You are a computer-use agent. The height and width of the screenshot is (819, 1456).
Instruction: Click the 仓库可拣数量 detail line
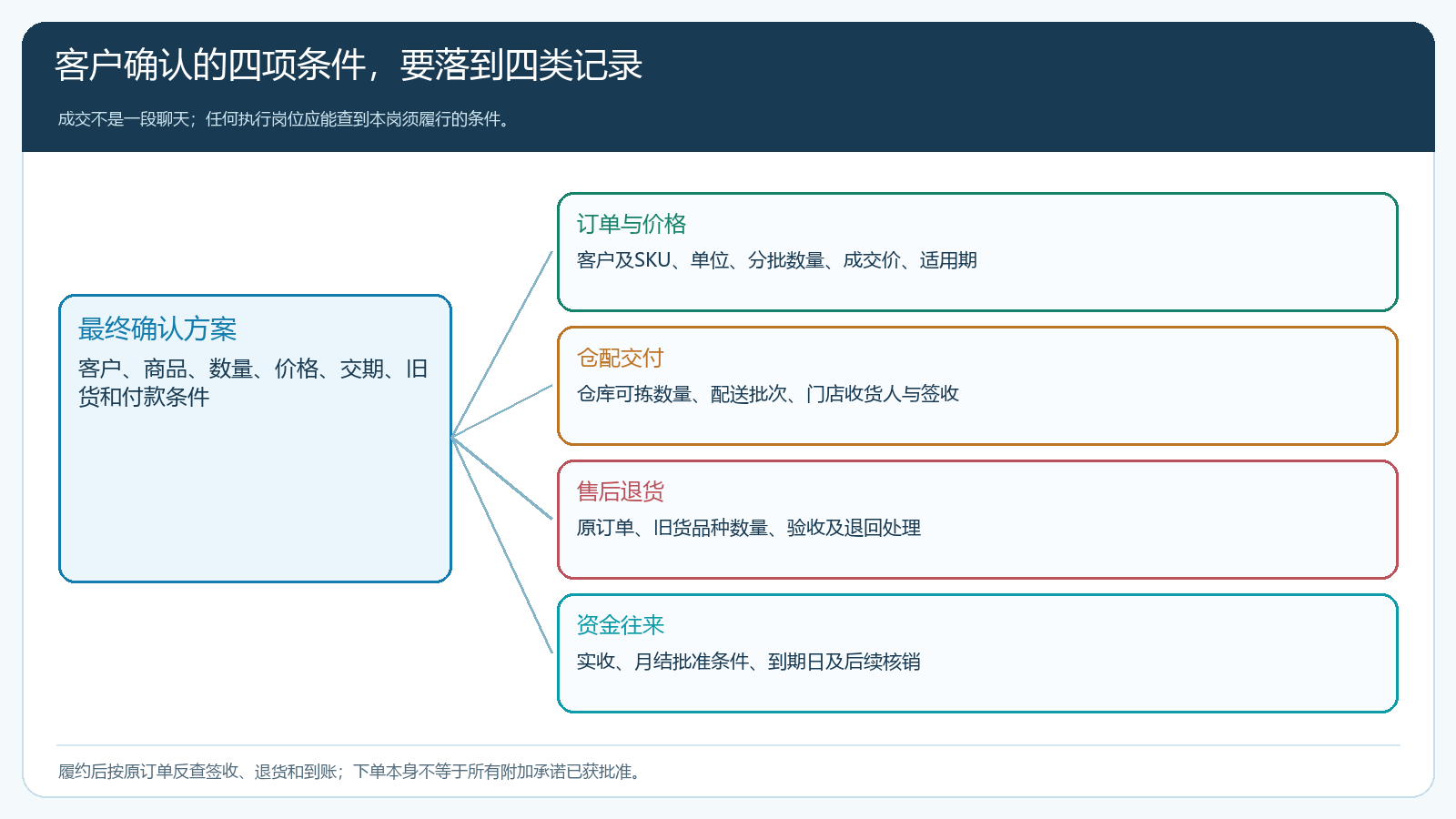point(768,394)
